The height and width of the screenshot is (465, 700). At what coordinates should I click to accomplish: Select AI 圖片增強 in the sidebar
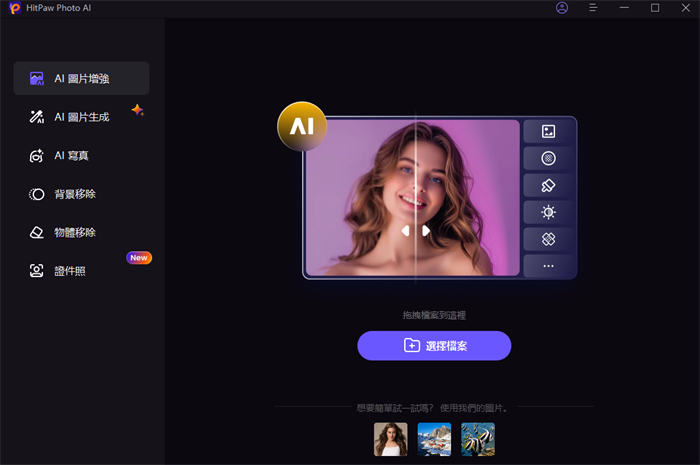pyautogui.click(x=81, y=78)
